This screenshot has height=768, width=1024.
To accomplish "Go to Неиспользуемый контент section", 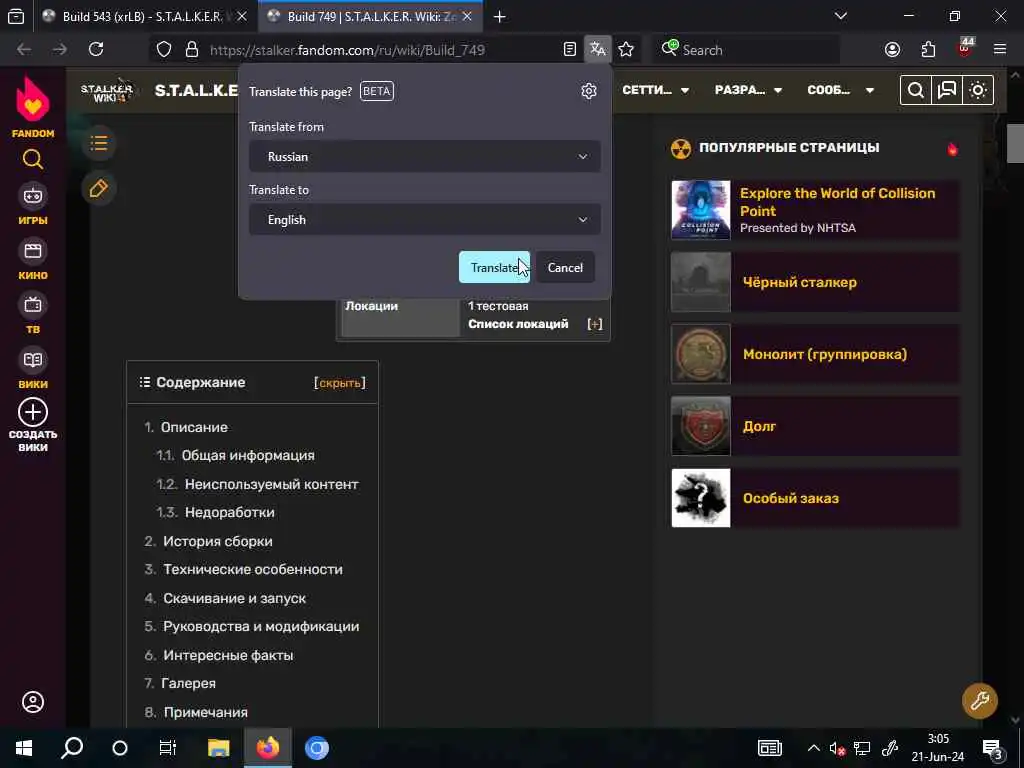I will point(272,484).
